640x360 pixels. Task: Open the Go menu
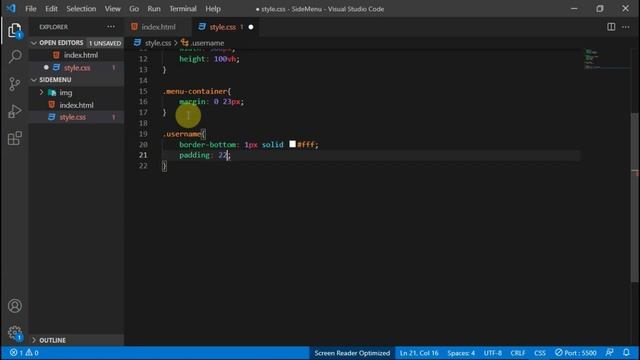[x=134, y=9]
